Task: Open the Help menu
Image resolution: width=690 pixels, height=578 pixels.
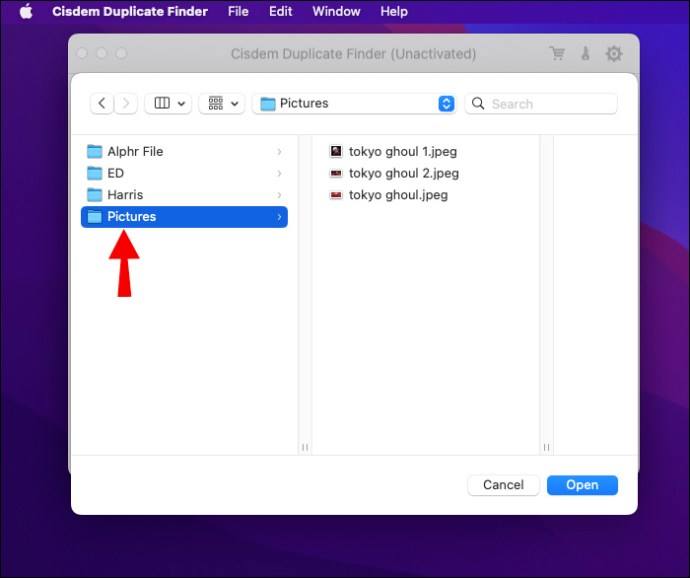Action: (394, 11)
